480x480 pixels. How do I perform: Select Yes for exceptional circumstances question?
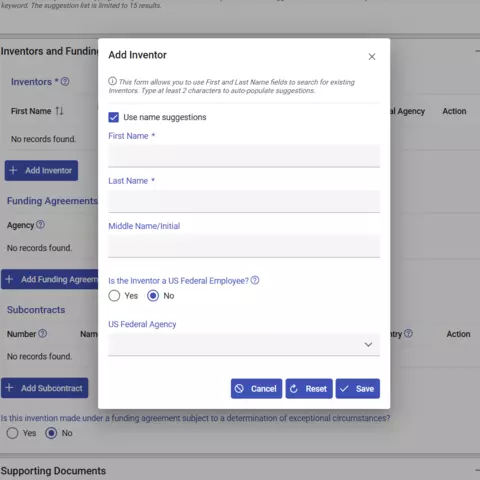[12, 433]
